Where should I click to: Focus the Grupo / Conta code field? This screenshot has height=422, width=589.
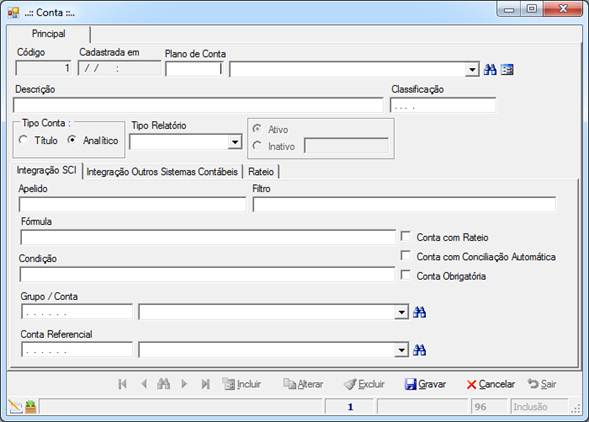click(x=77, y=312)
